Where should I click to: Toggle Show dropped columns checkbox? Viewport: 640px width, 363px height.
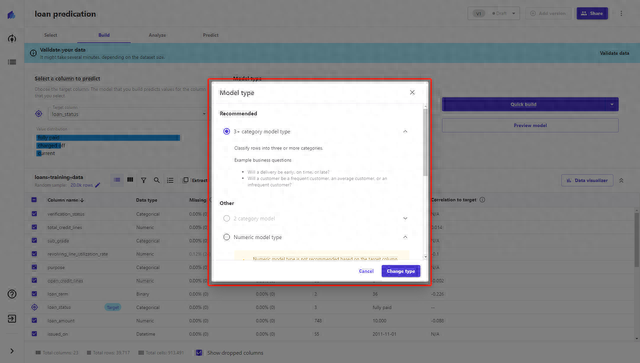coord(199,353)
